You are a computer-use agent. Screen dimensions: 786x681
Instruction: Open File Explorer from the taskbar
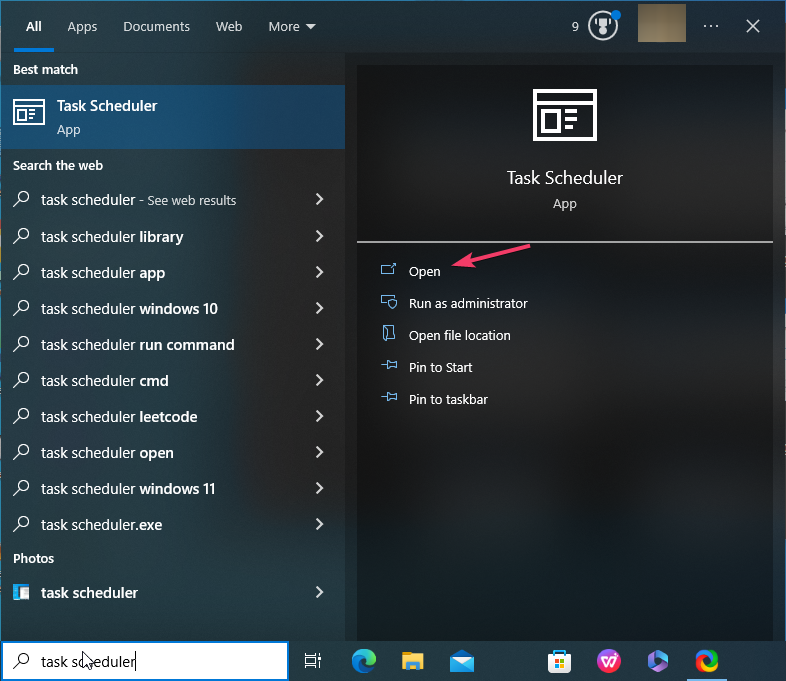tap(413, 661)
